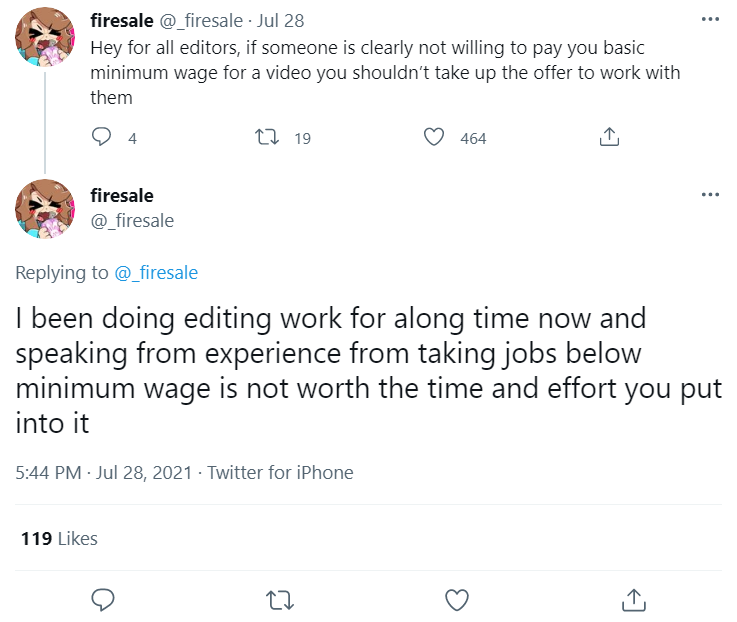Retweet the first tweet about editors

click(x=267, y=137)
